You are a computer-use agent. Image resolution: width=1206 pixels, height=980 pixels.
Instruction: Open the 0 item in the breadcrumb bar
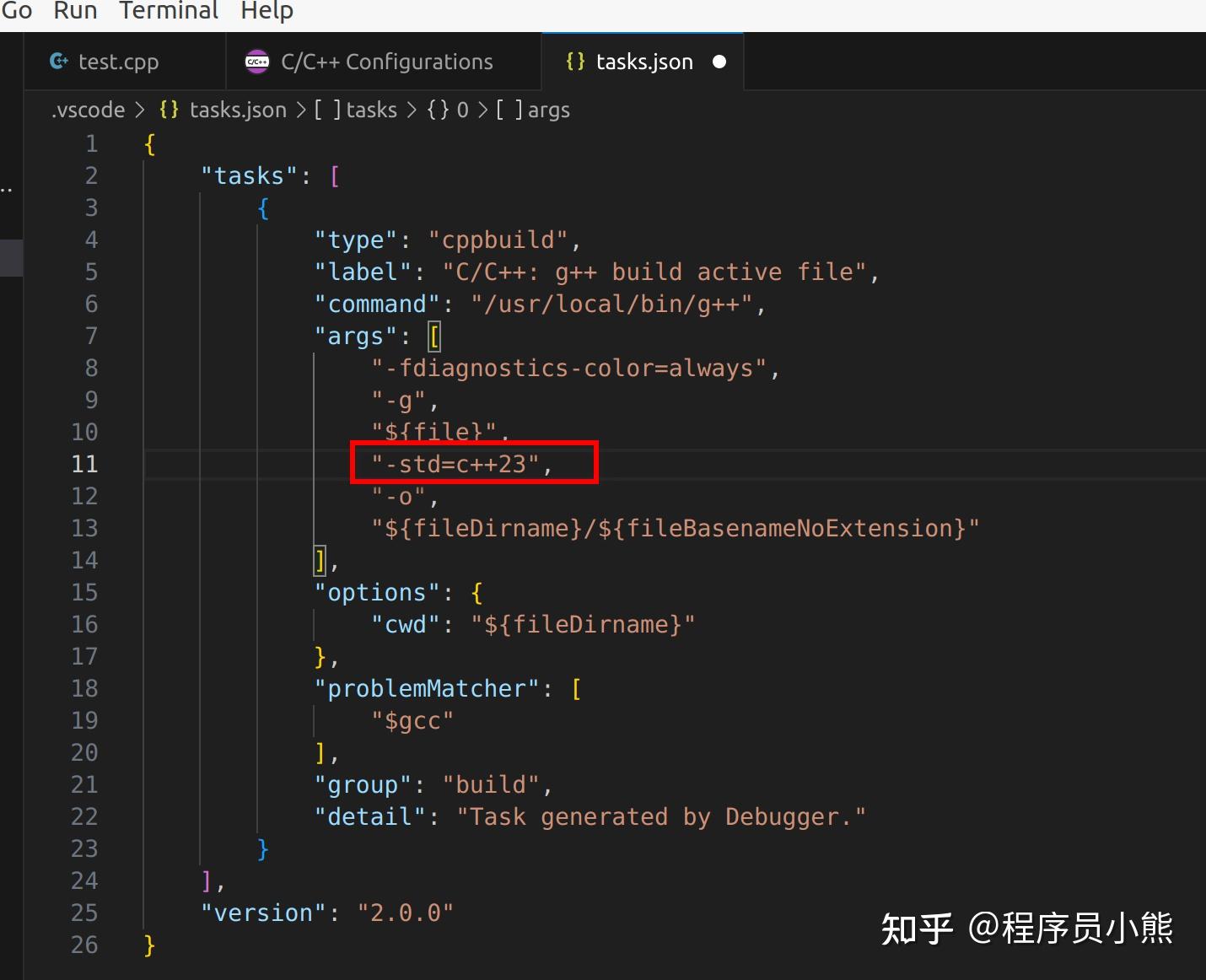coord(462,110)
